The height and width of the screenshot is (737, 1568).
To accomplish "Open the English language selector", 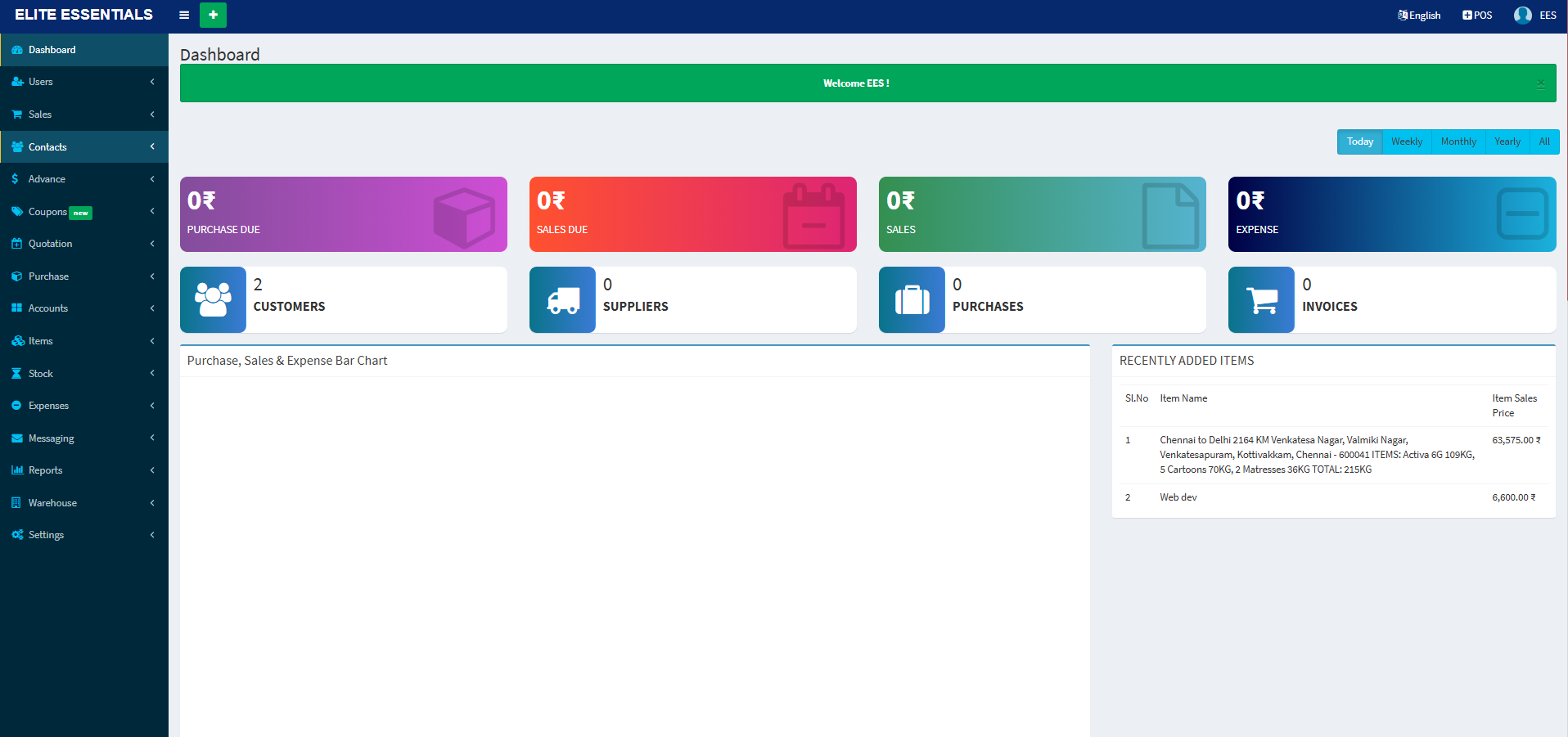I will click(x=1419, y=16).
